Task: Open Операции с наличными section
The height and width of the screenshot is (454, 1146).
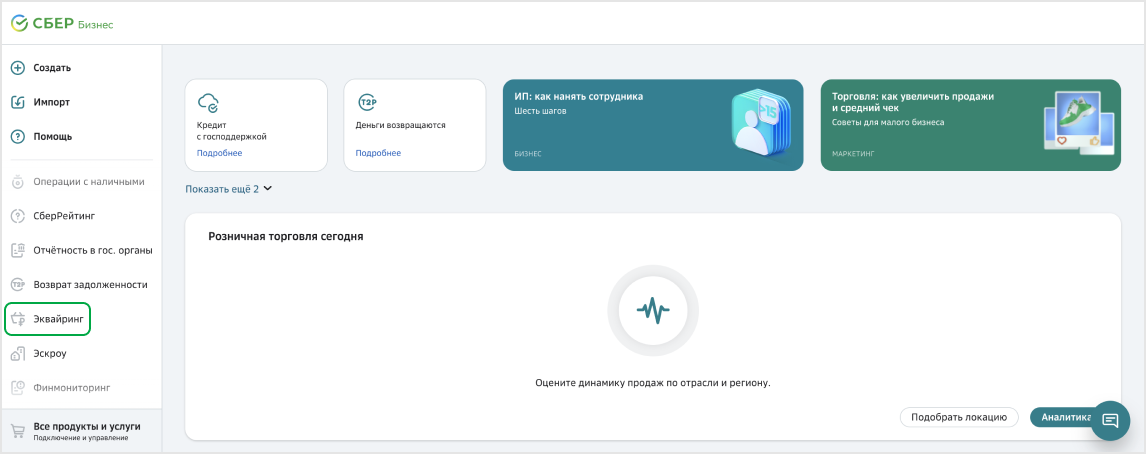Action: coord(89,182)
